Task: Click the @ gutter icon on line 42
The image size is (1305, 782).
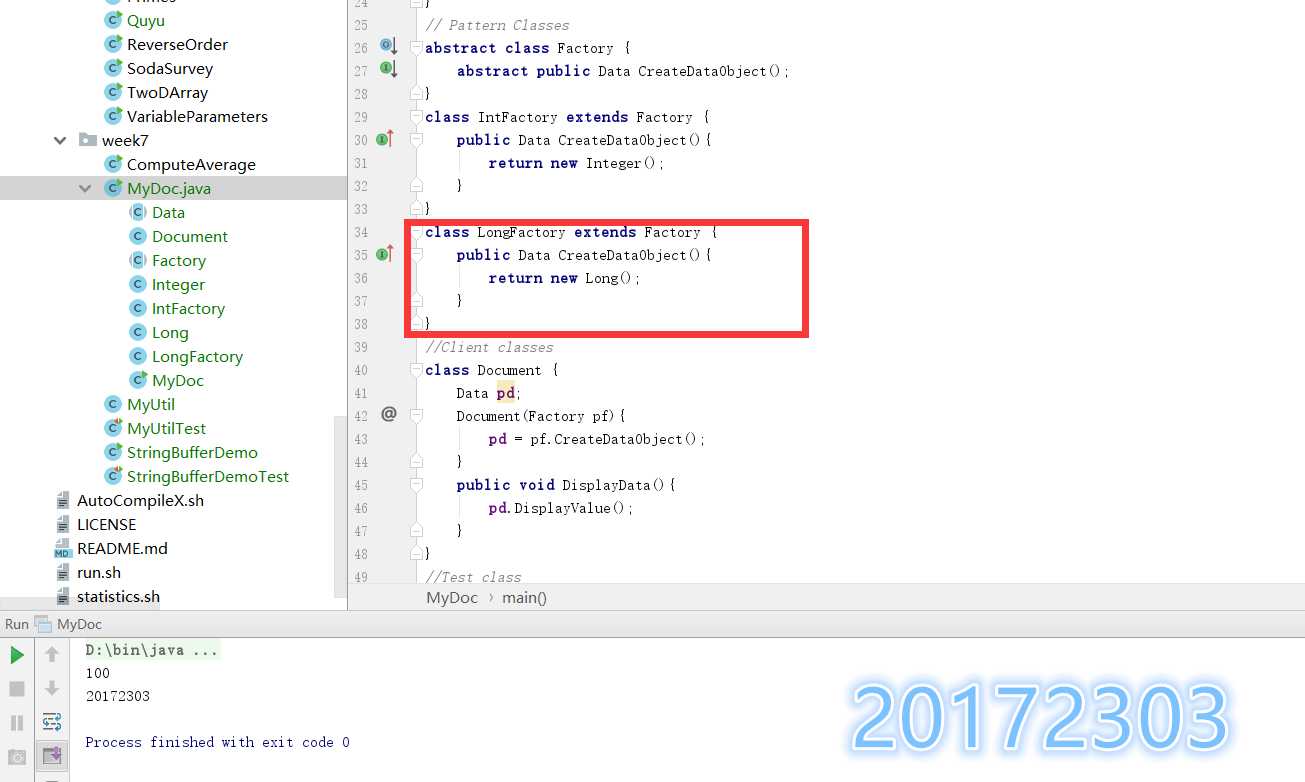Action: tap(389, 414)
